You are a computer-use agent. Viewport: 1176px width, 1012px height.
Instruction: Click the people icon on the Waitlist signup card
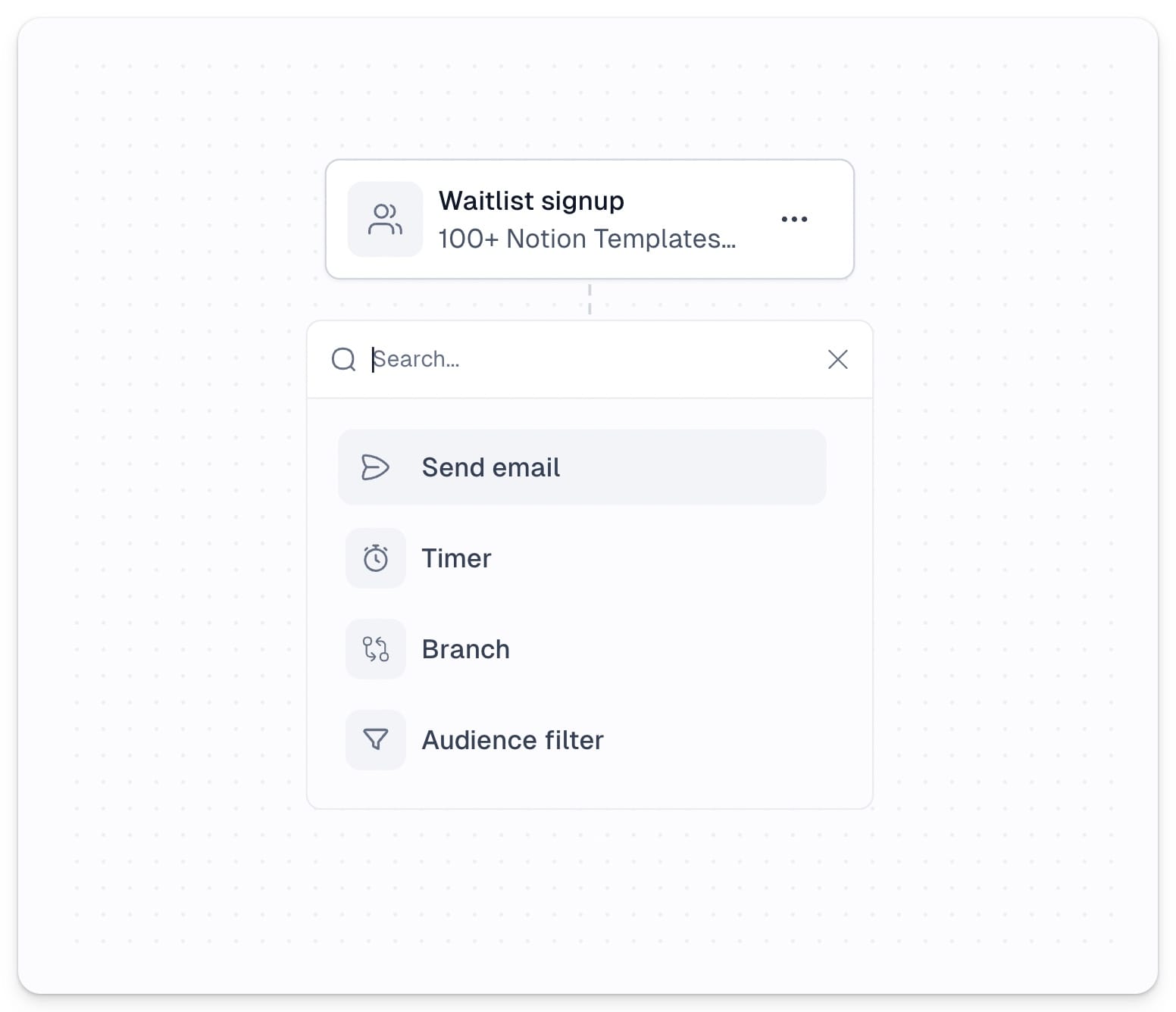385,220
